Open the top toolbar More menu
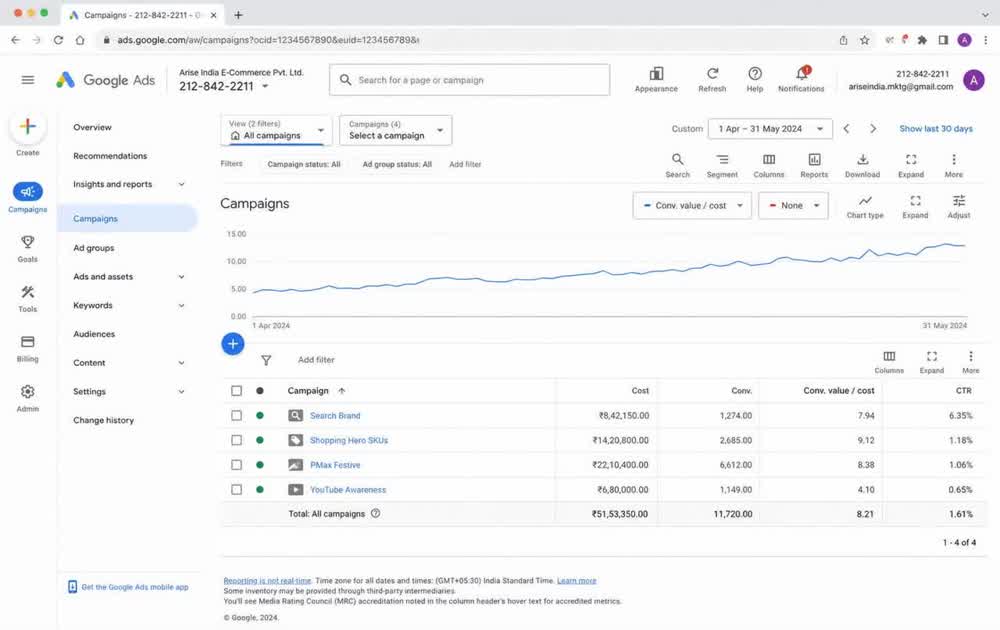 coord(953,159)
